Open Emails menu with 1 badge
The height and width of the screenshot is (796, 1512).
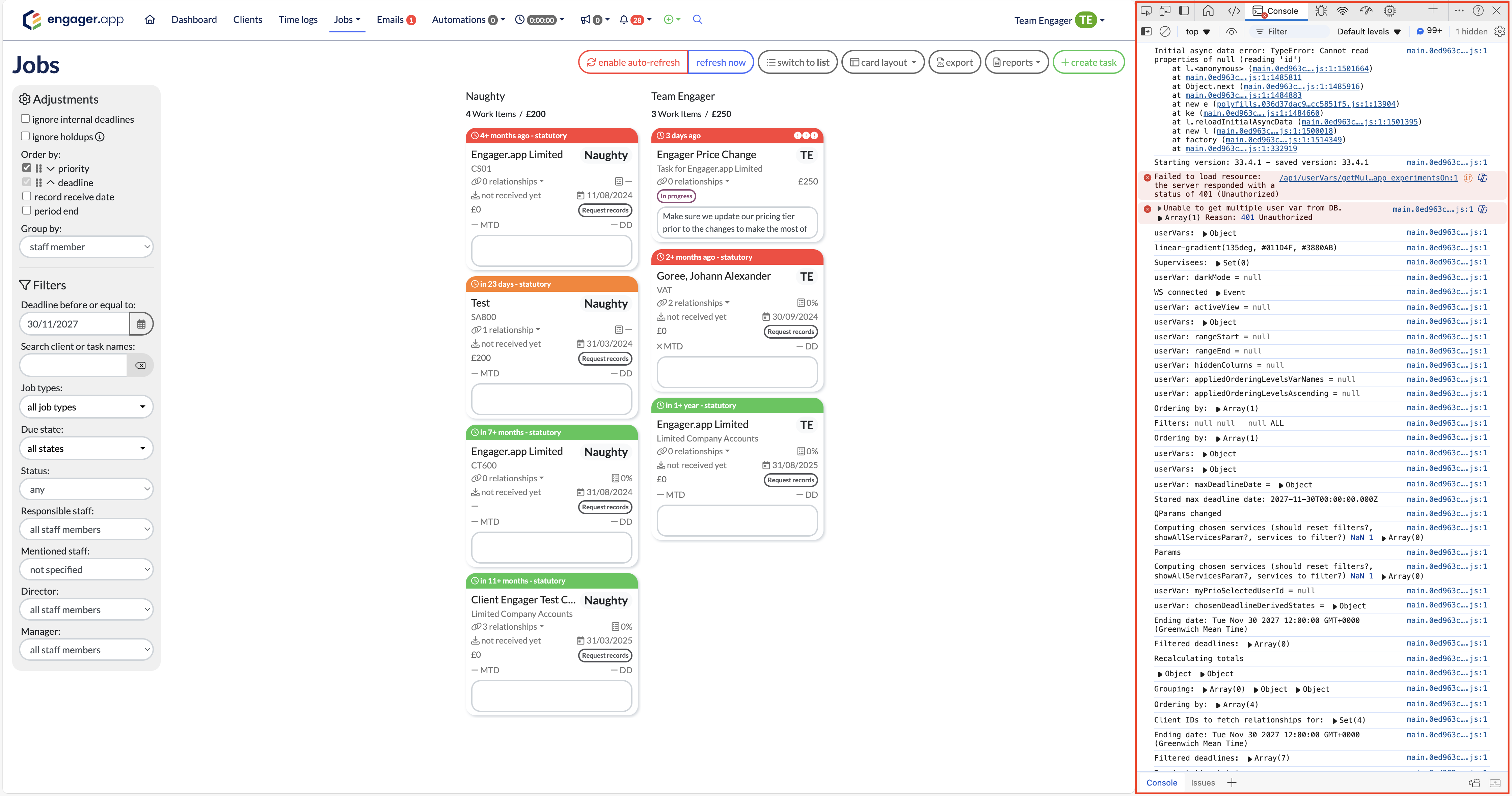point(396,19)
